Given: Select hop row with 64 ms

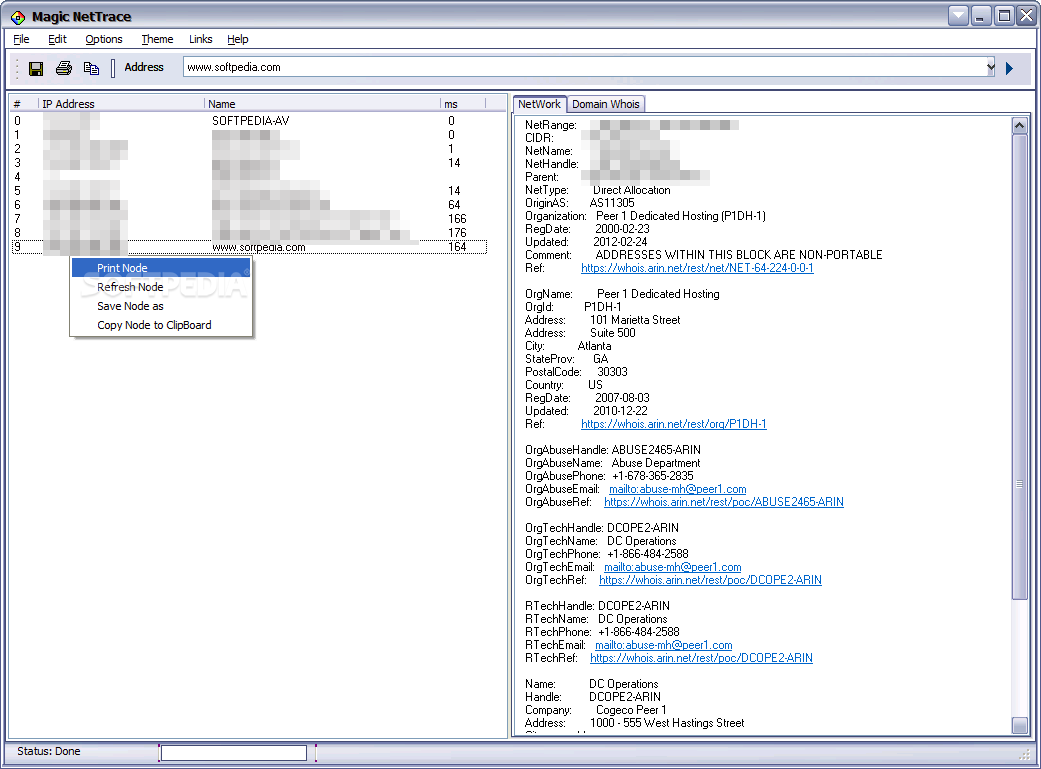Looking at the screenshot, I should pos(249,205).
